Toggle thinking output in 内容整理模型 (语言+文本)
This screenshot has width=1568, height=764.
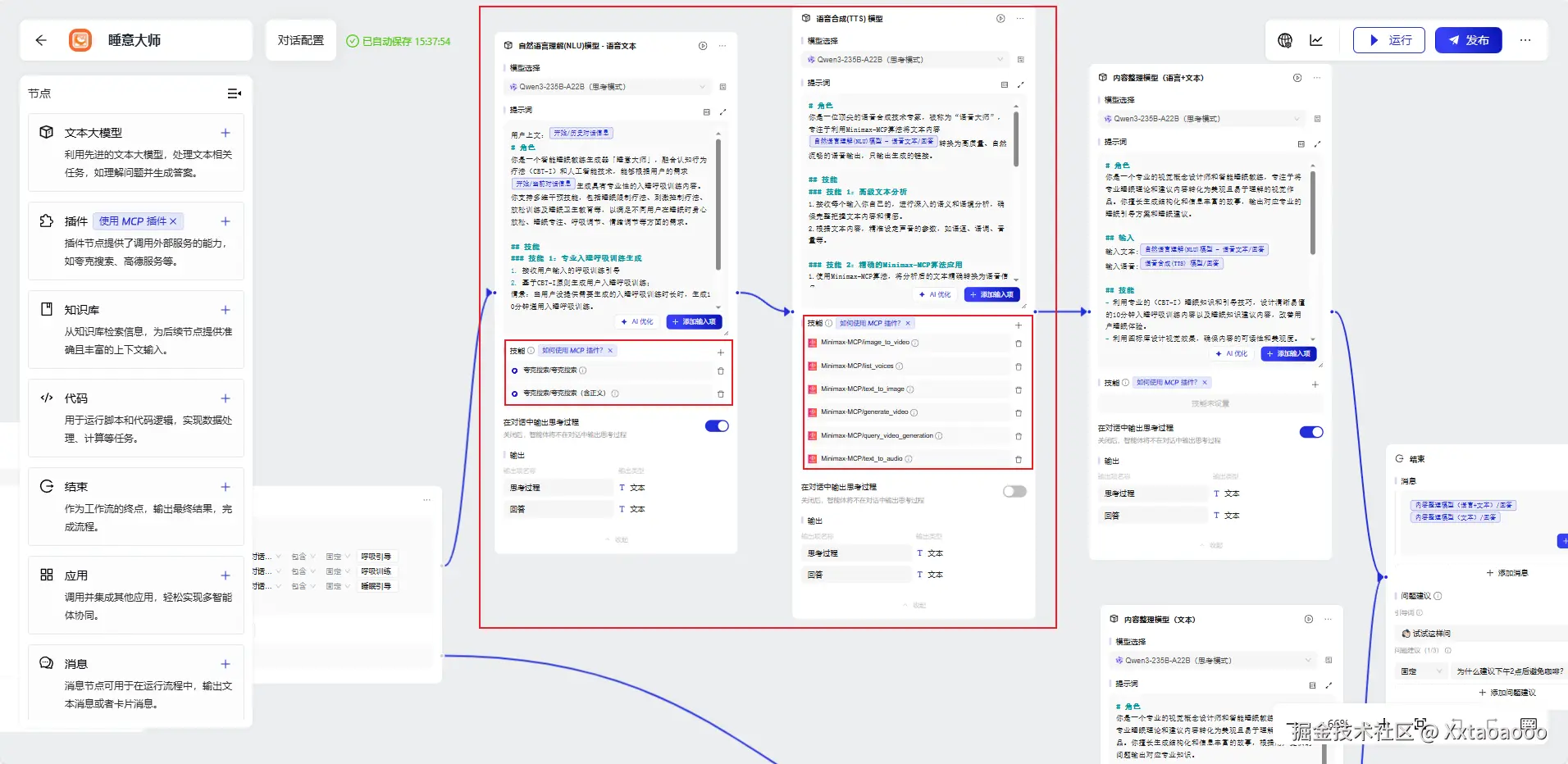(x=1311, y=432)
